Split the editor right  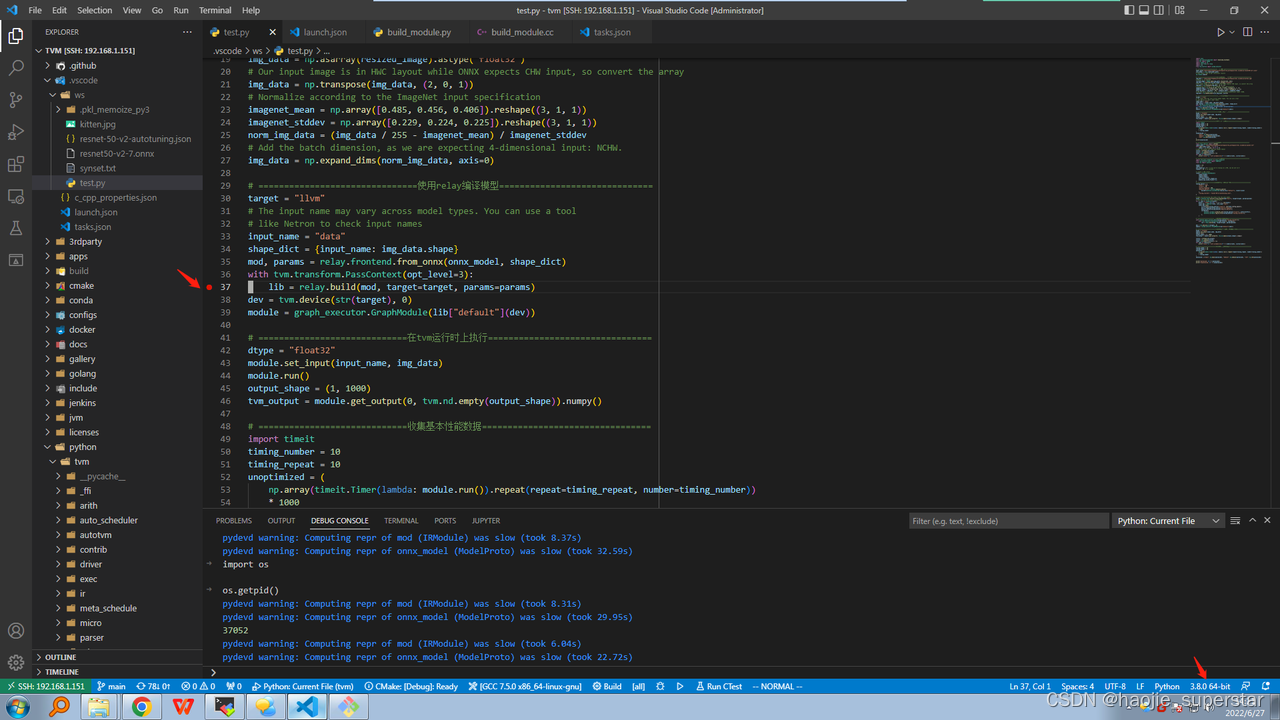[x=1248, y=32]
